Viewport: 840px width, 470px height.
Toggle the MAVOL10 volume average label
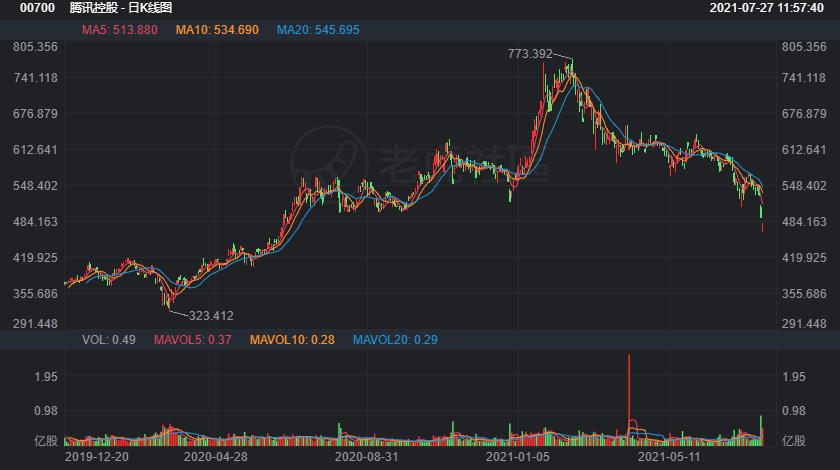tap(292, 340)
